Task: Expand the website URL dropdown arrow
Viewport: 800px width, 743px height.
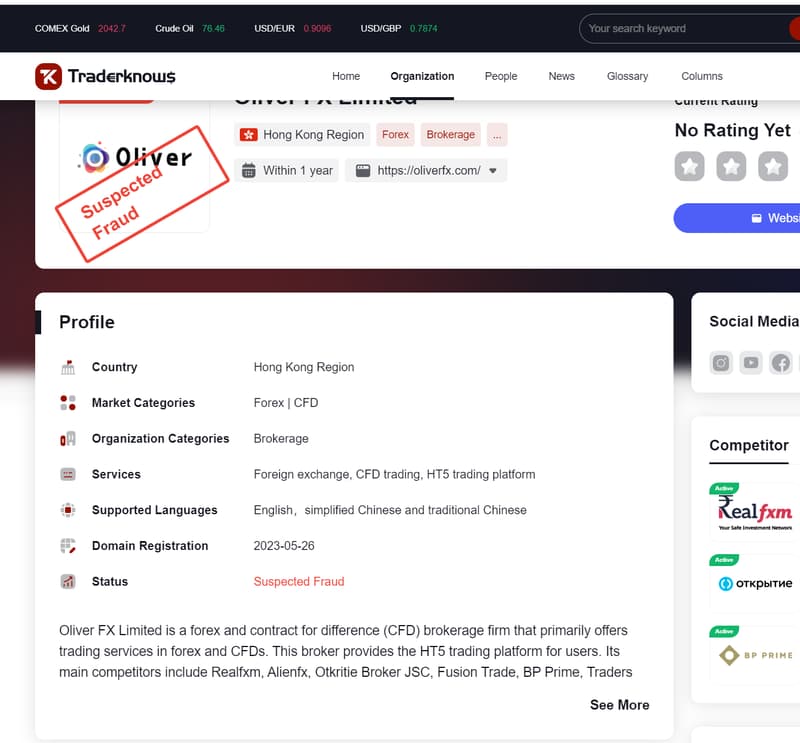Action: (x=493, y=171)
